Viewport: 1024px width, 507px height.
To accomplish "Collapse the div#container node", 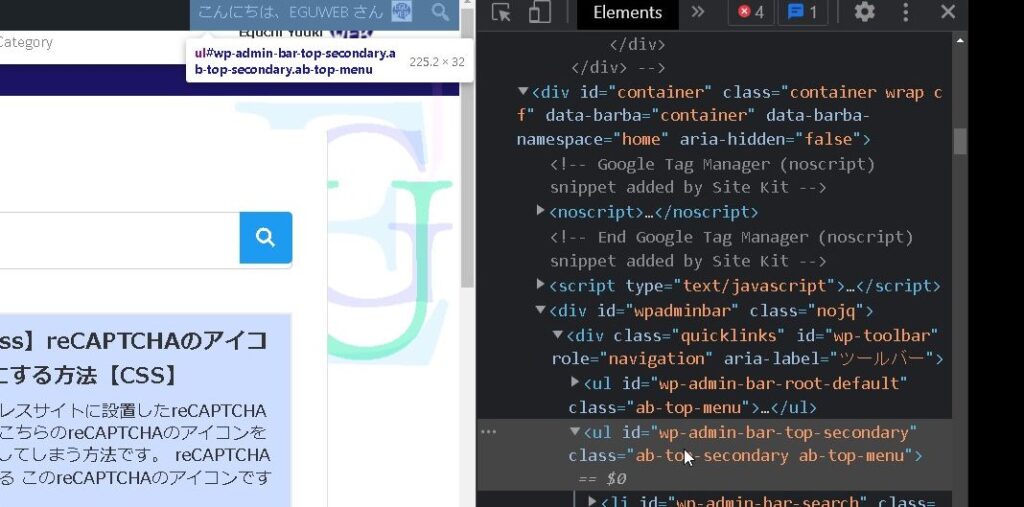I will tap(523, 92).
